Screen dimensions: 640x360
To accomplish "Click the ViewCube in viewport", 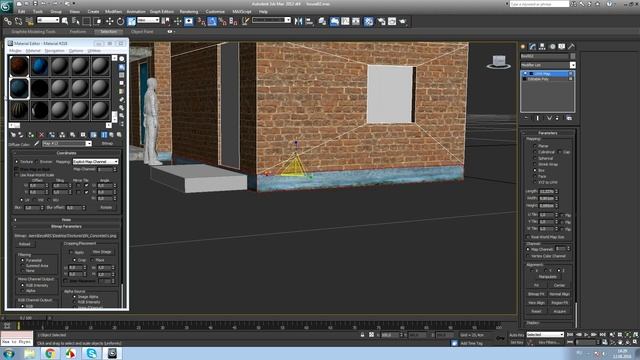I will [x=498, y=62].
